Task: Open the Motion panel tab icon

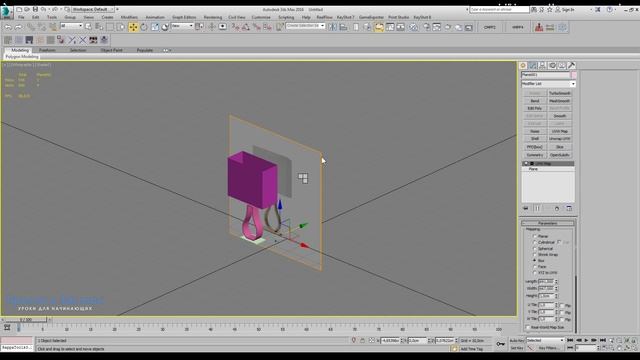Action: pos(552,65)
